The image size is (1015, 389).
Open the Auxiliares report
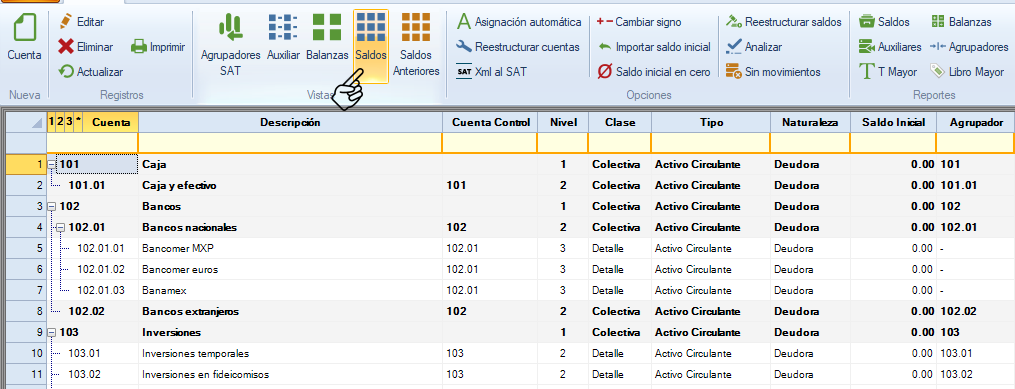[x=890, y=47]
